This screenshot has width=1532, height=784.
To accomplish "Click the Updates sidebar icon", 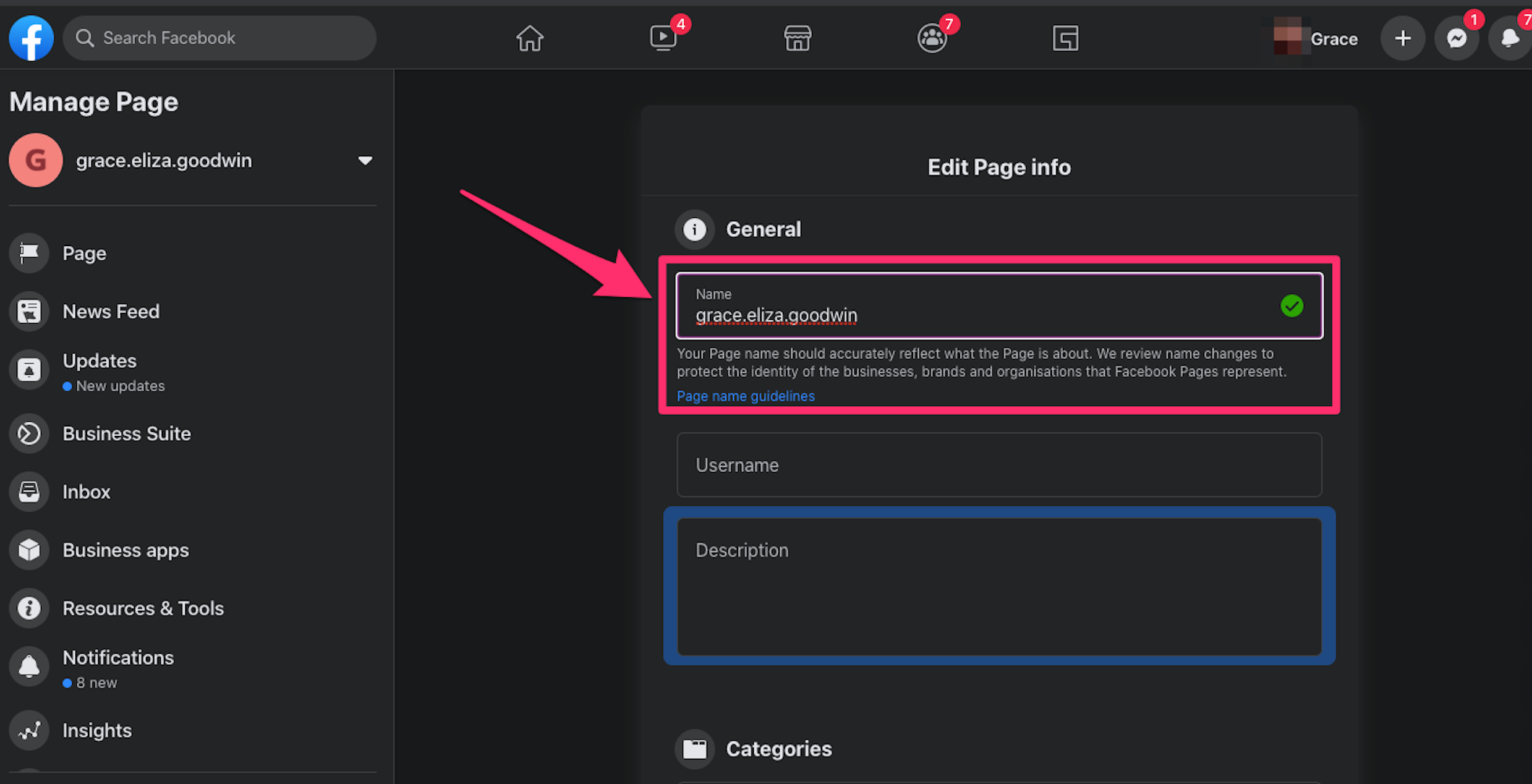I will tap(29, 369).
